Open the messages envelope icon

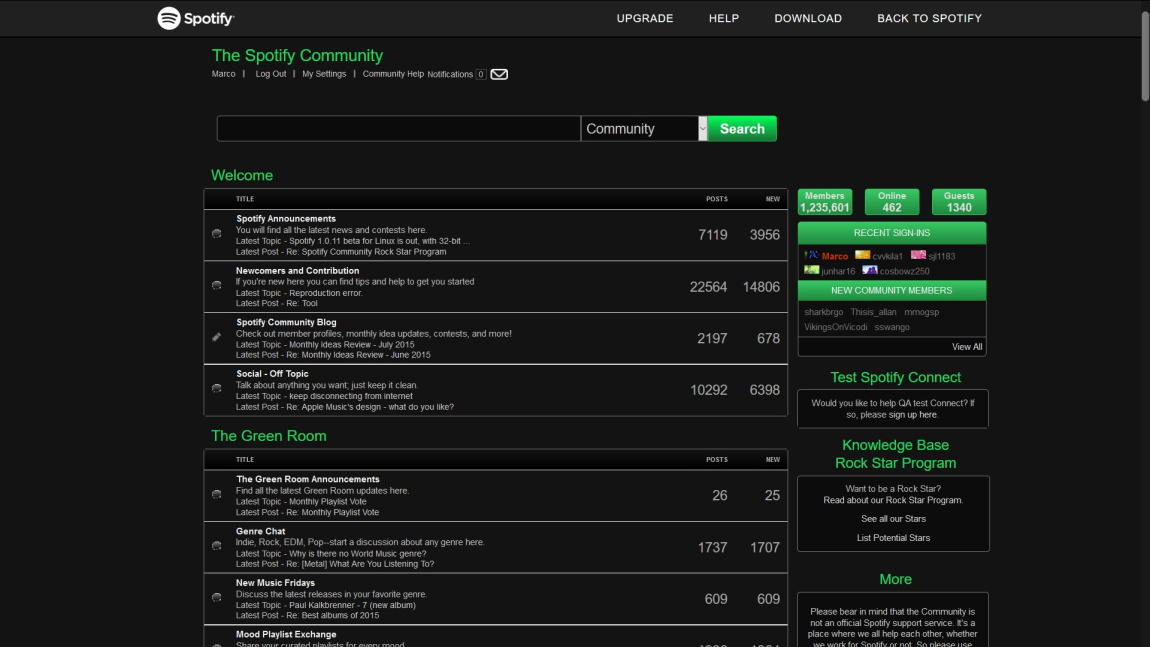point(499,74)
